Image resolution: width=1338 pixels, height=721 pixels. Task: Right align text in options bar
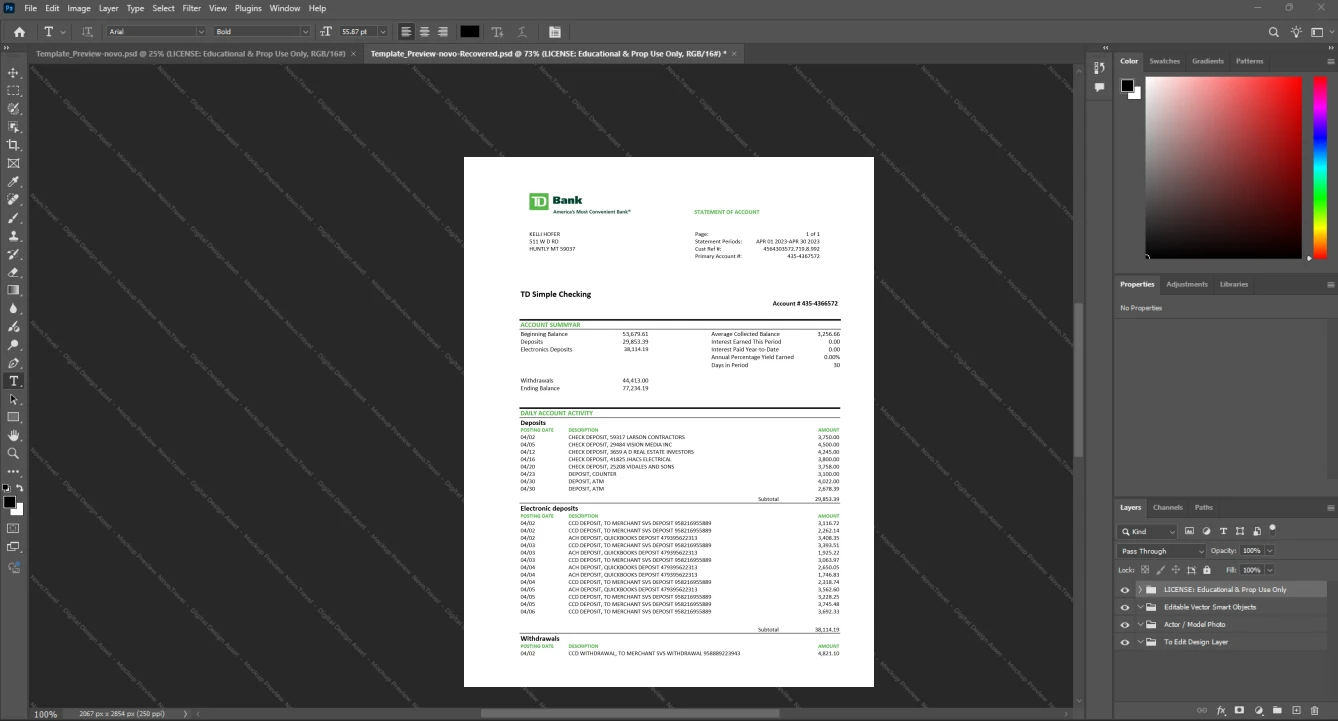(x=444, y=32)
